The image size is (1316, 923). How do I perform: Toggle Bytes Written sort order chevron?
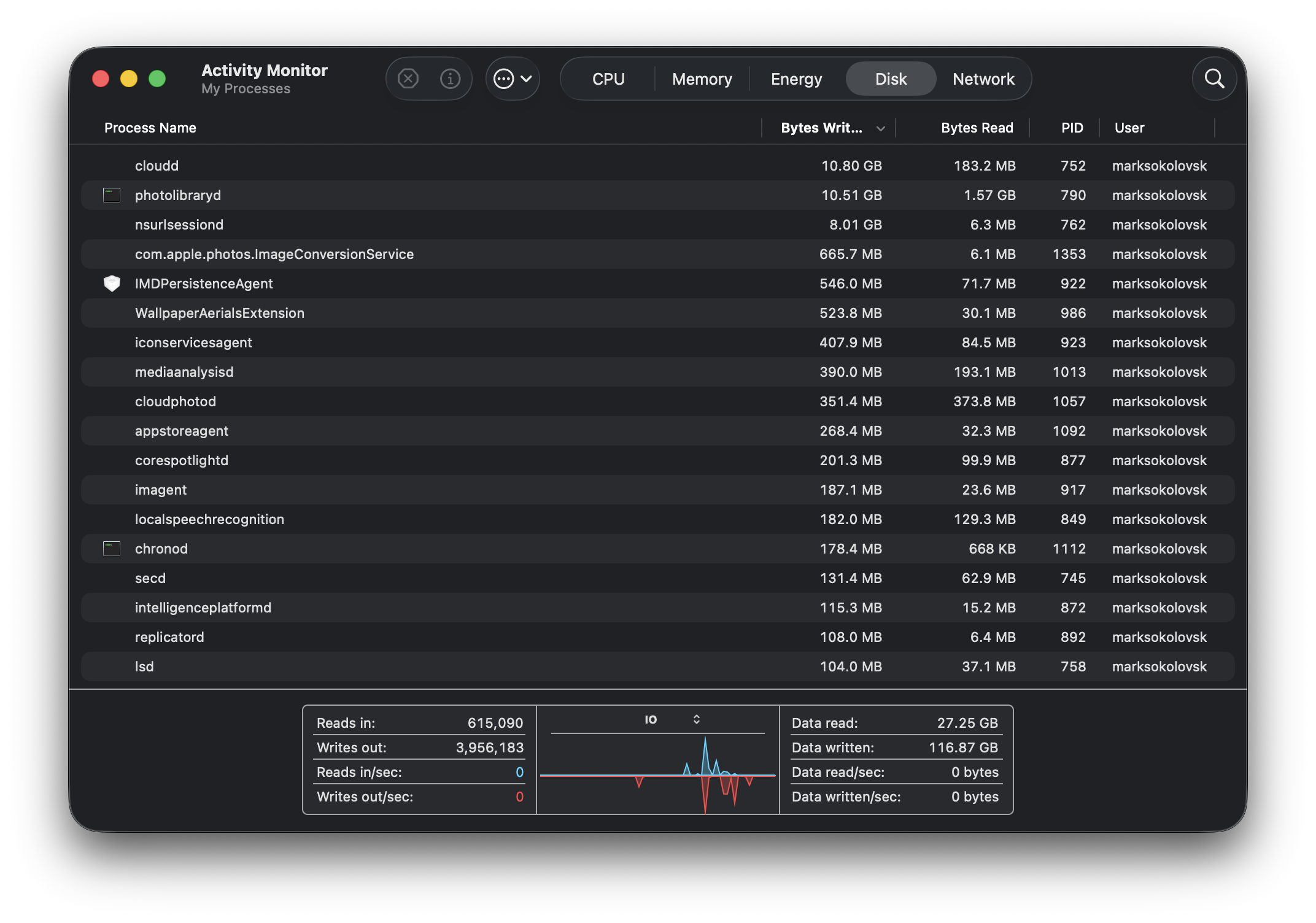click(x=880, y=128)
